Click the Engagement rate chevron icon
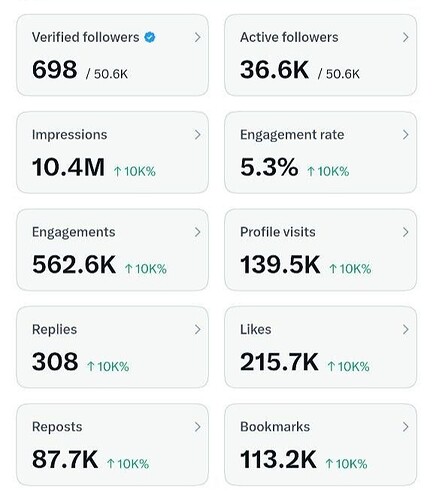 click(x=406, y=135)
